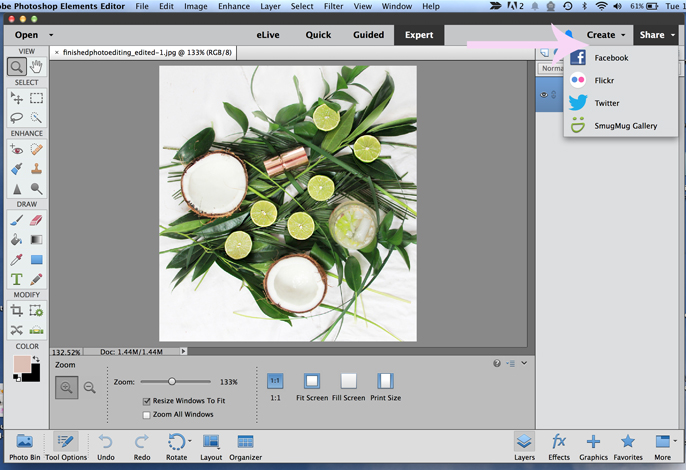Switch to the Guided tab
Image resolution: width=686 pixels, height=470 pixels.
click(x=368, y=35)
